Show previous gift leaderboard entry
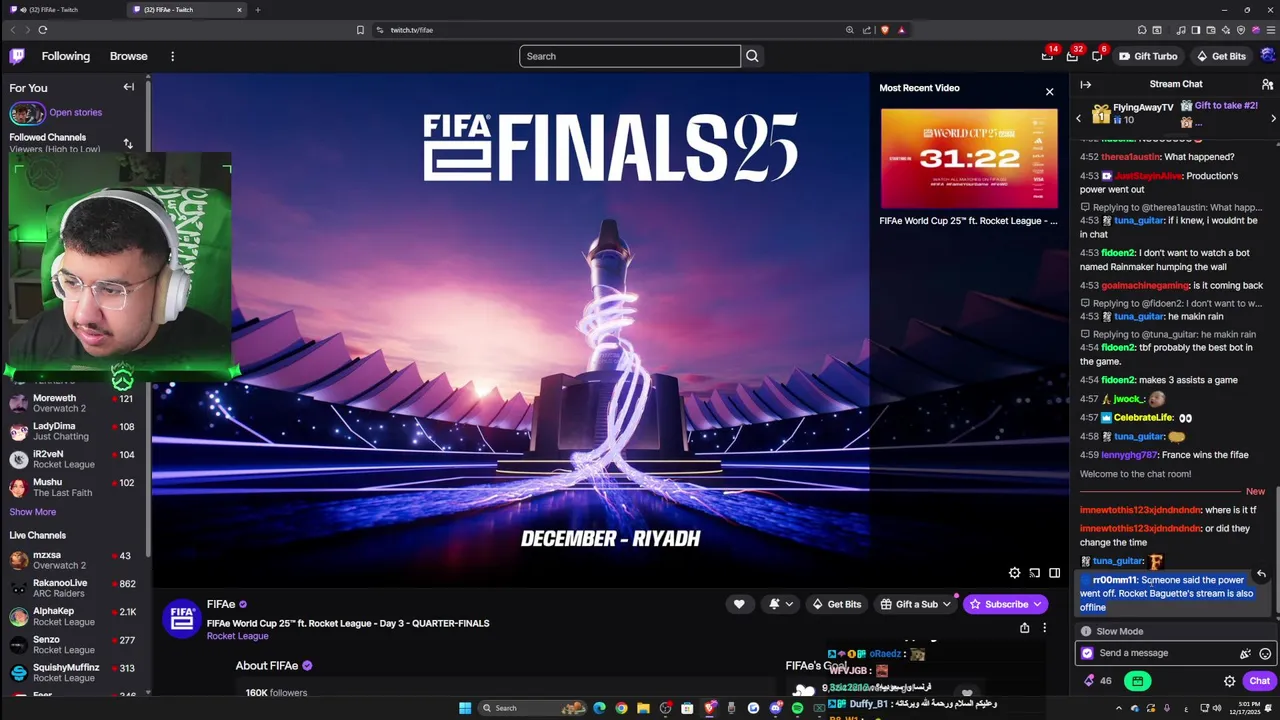1280x720 pixels. coord(1078,118)
